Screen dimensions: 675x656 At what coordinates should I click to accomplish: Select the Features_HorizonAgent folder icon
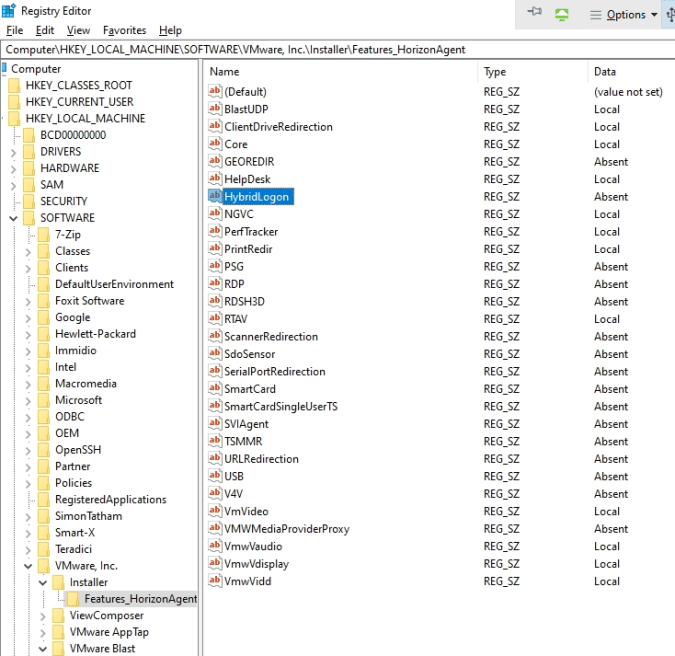pos(73,599)
